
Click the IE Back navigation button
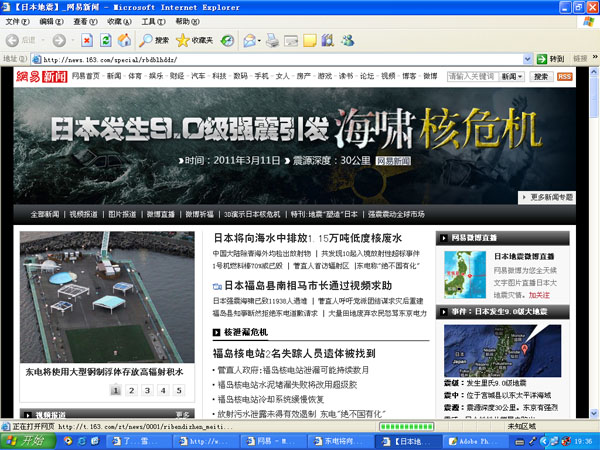click(x=14, y=40)
